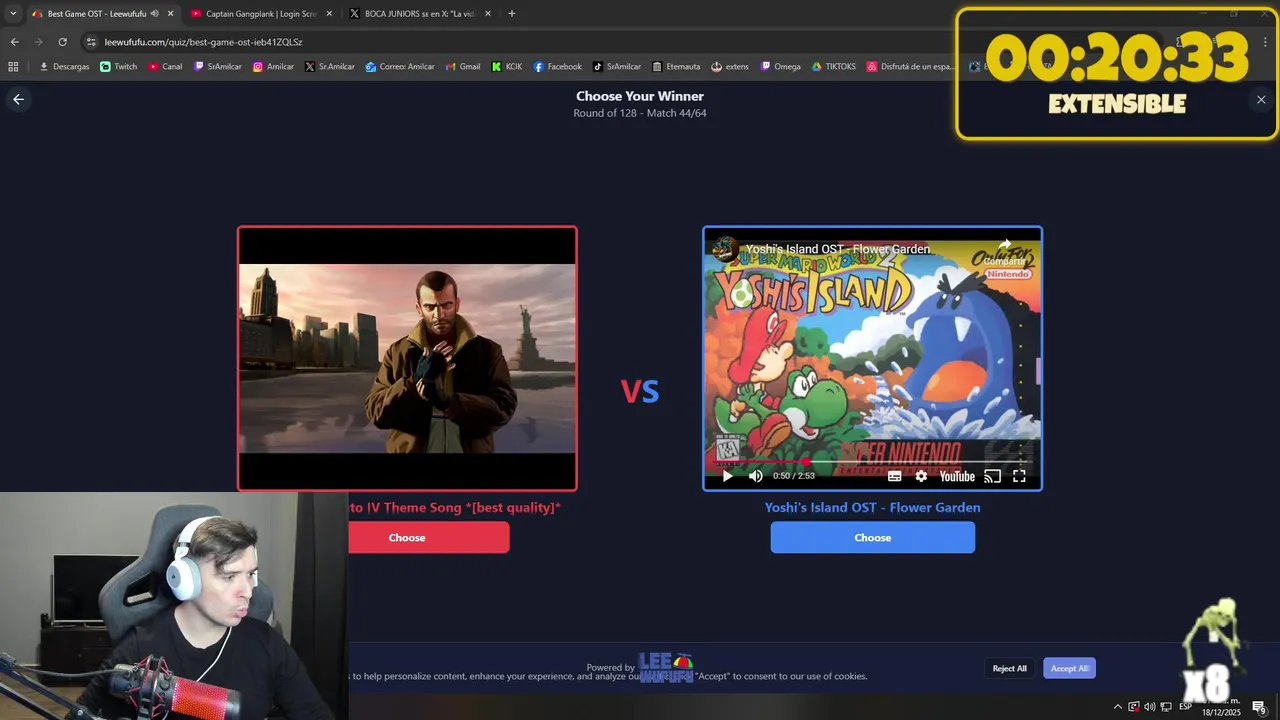Screen dimensions: 1280x720
Task: Enter fullscreen on the Yoshi video
Action: (1019, 476)
